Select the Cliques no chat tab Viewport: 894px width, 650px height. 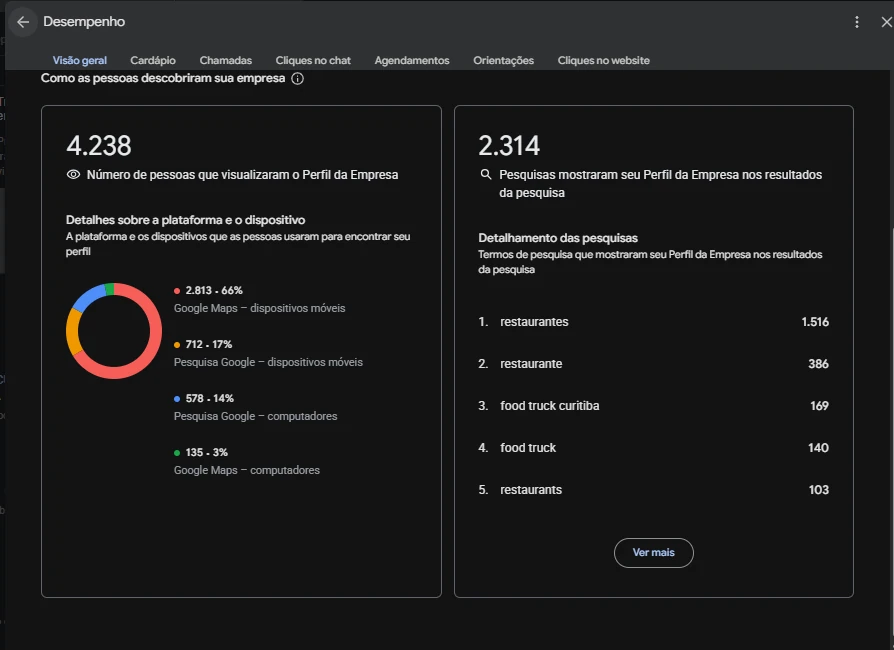coord(313,60)
